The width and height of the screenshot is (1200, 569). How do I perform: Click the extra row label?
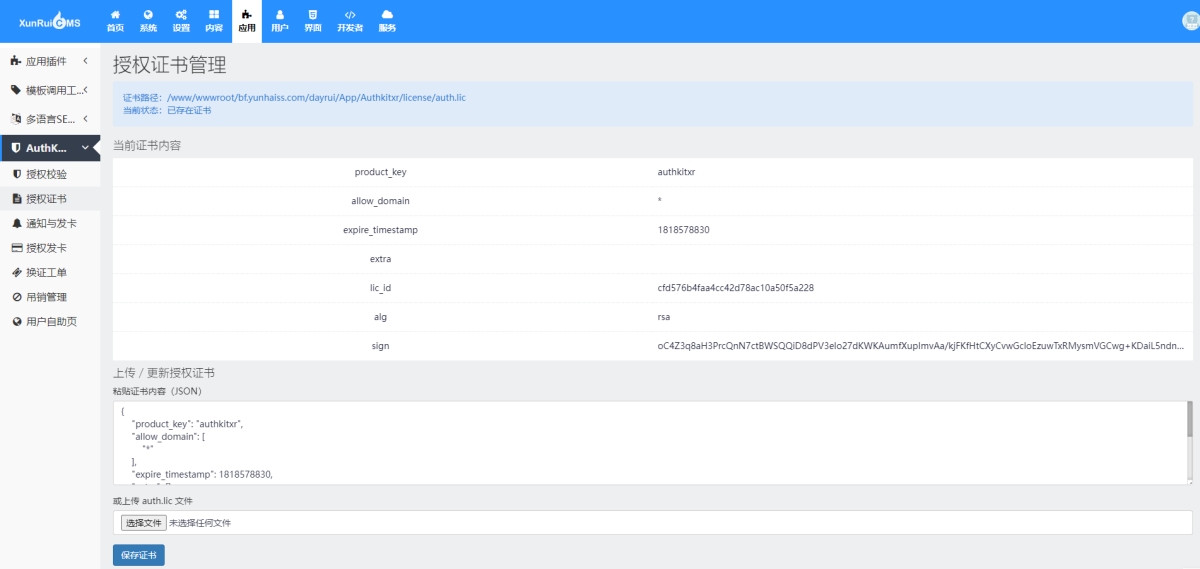(x=380, y=259)
